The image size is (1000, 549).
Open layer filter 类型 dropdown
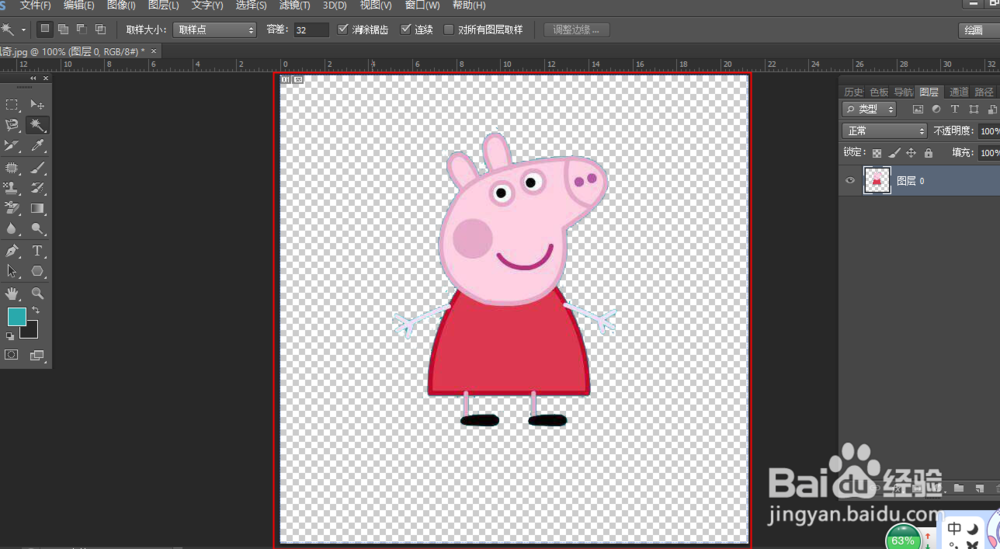point(869,109)
